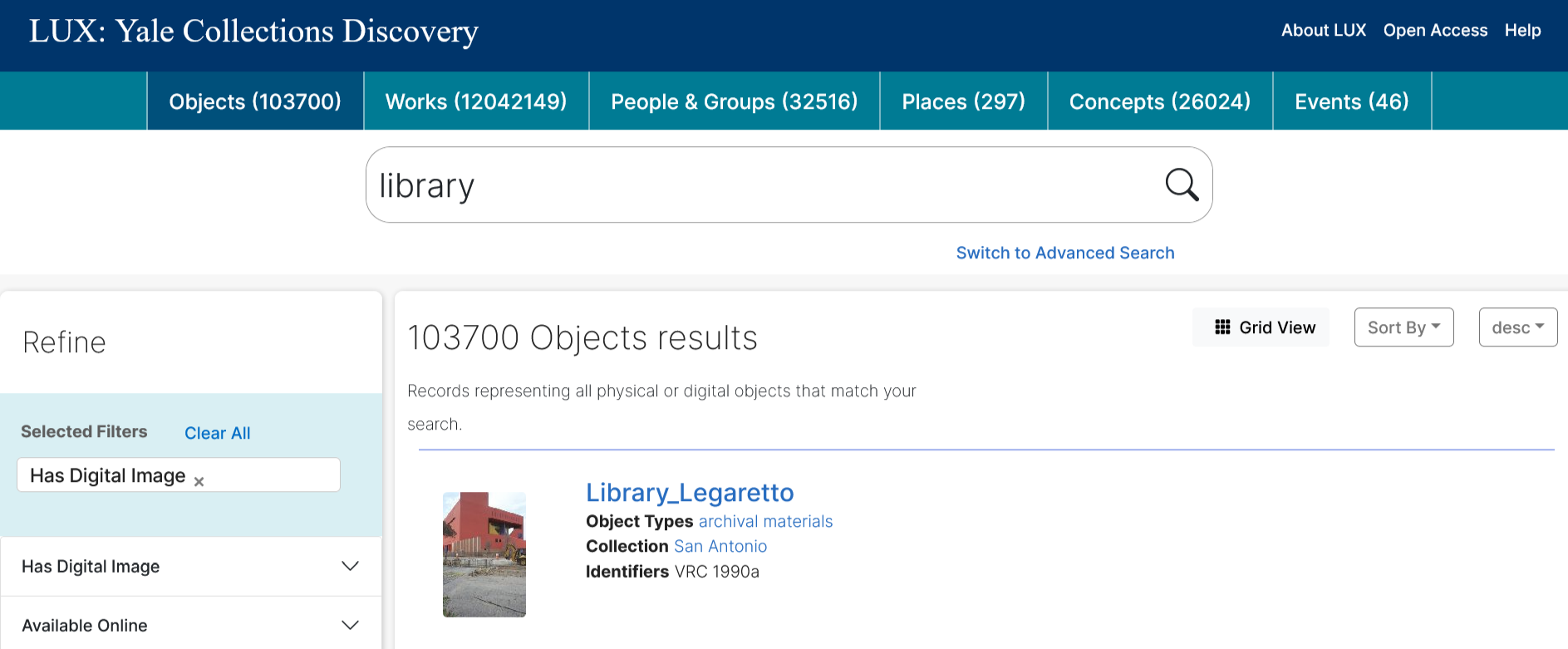Remove the Has Digital Image filter chip
Image resolution: width=1568 pixels, height=649 pixels.
[199, 481]
